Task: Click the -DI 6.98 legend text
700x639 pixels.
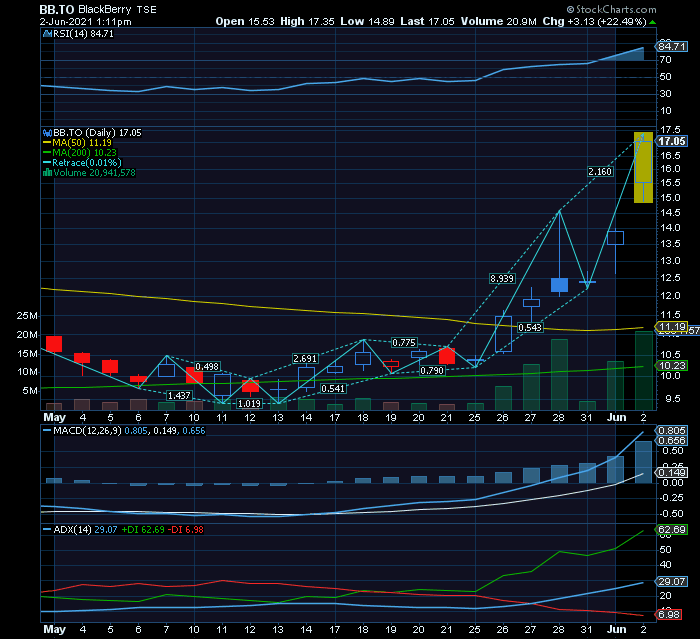Action: click(186, 530)
